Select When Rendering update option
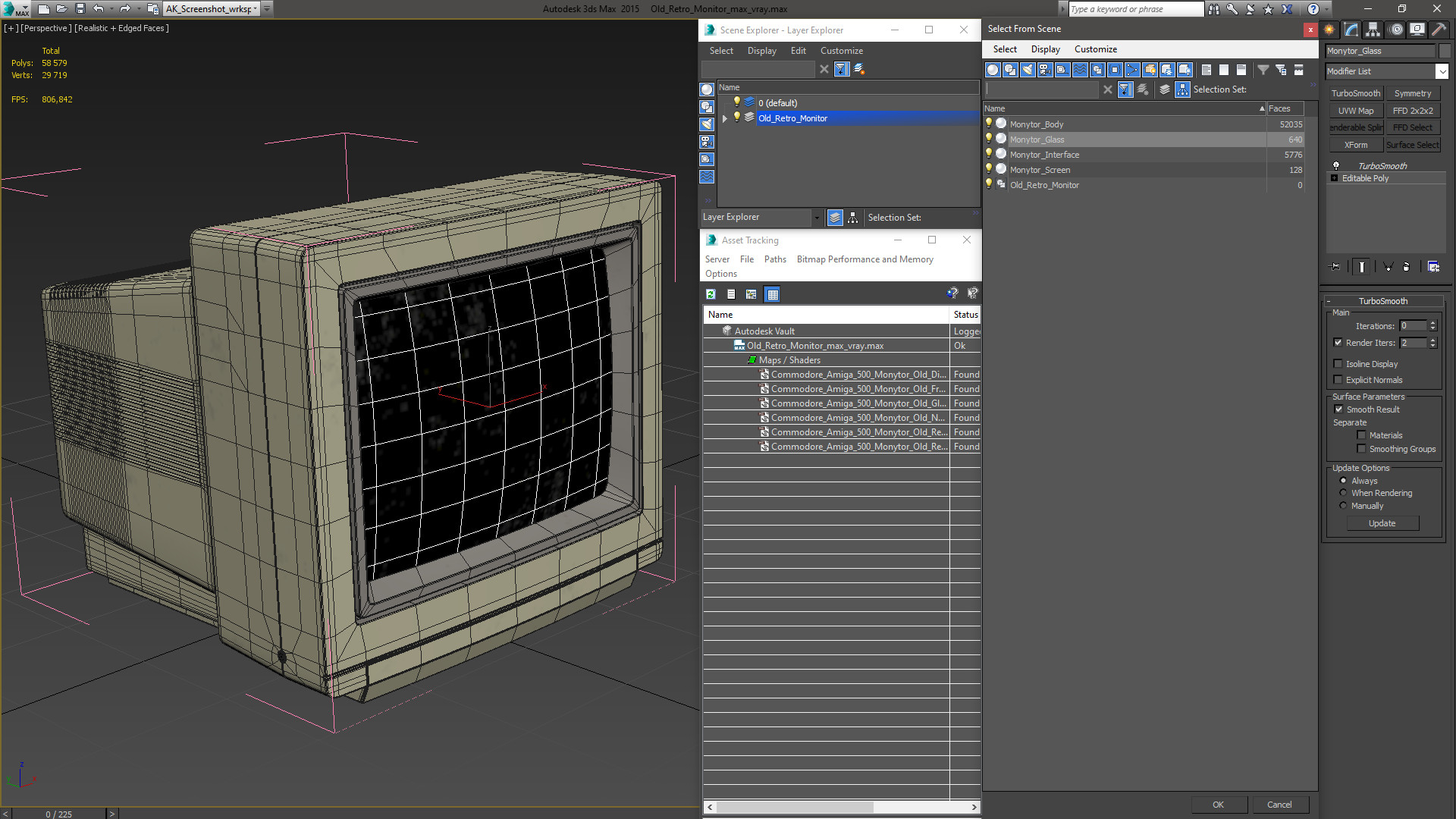The width and height of the screenshot is (1456, 819). coord(1343,493)
